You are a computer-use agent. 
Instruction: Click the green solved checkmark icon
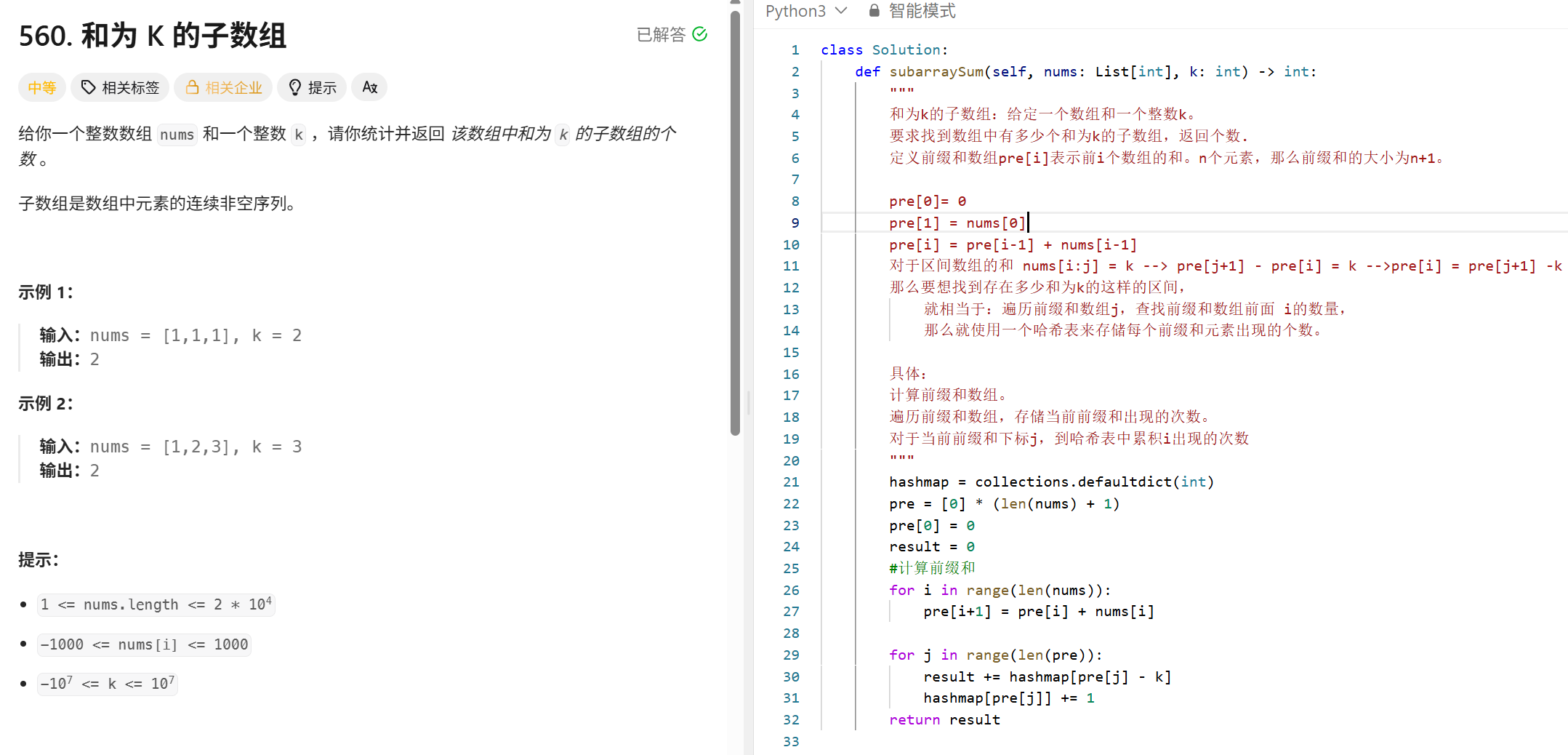(700, 34)
